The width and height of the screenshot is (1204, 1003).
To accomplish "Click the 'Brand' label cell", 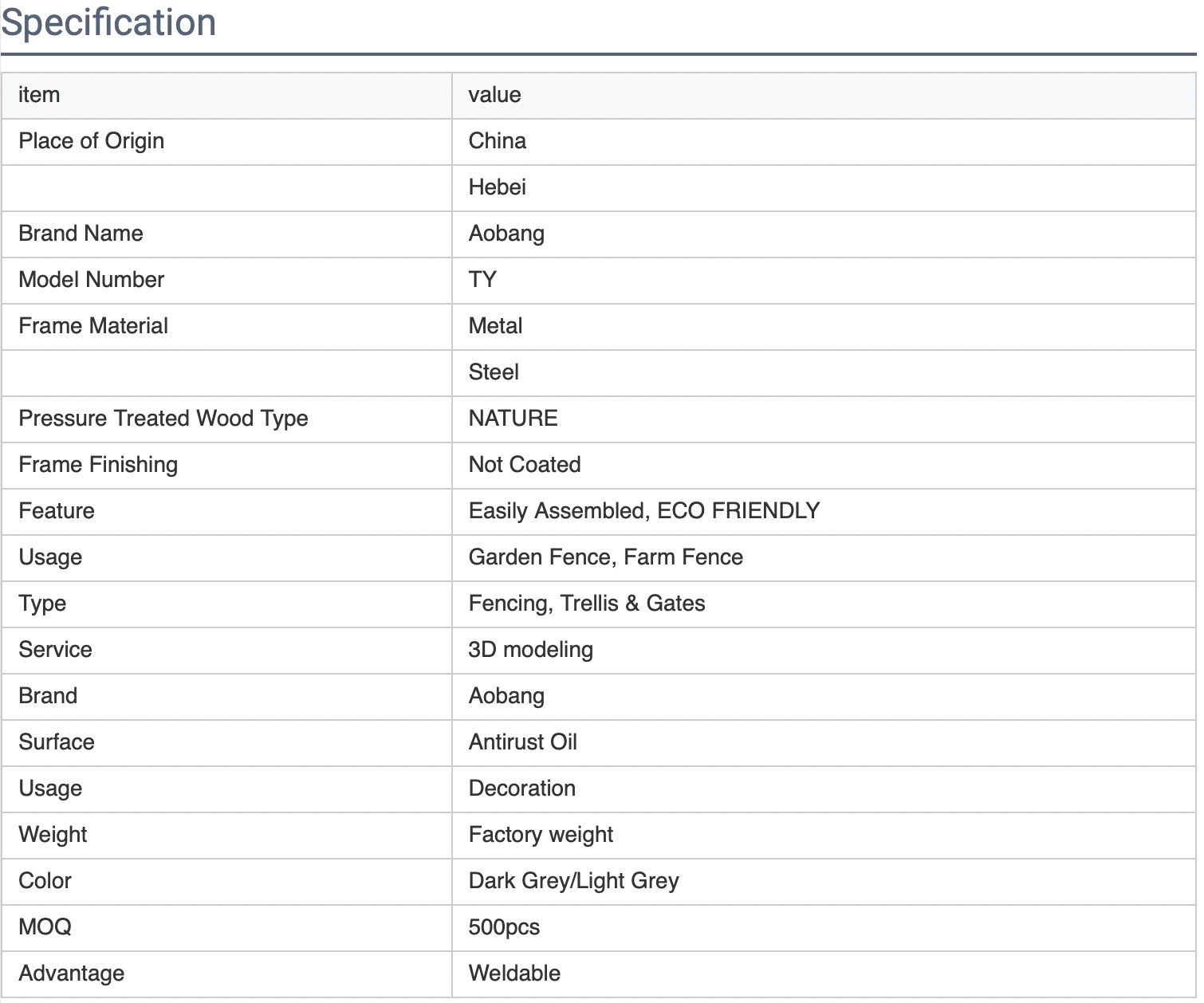I will coord(226,697).
